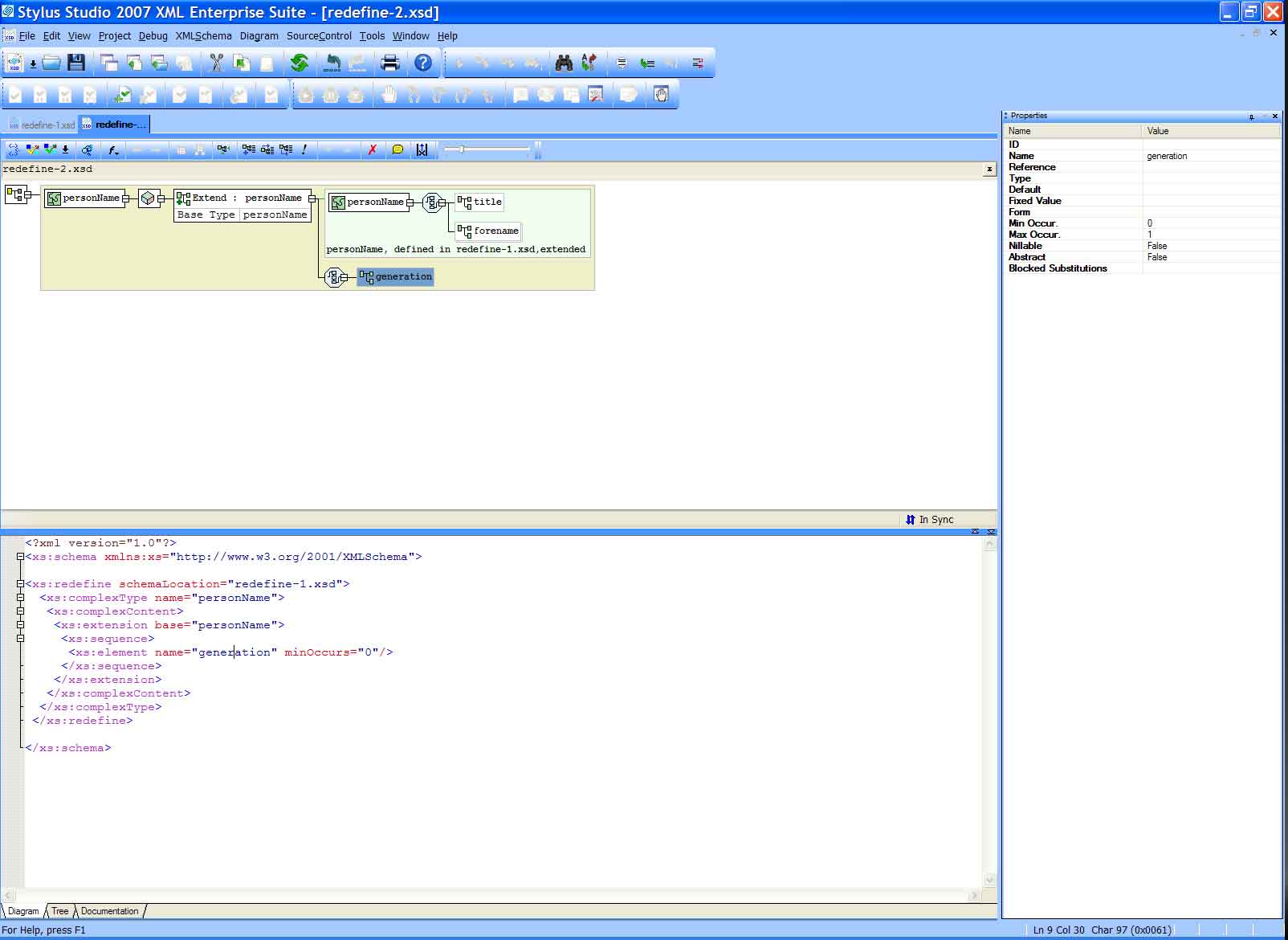This screenshot has height=940, width=1288.
Task: Click the diagram zoom slider
Action: tap(462, 149)
